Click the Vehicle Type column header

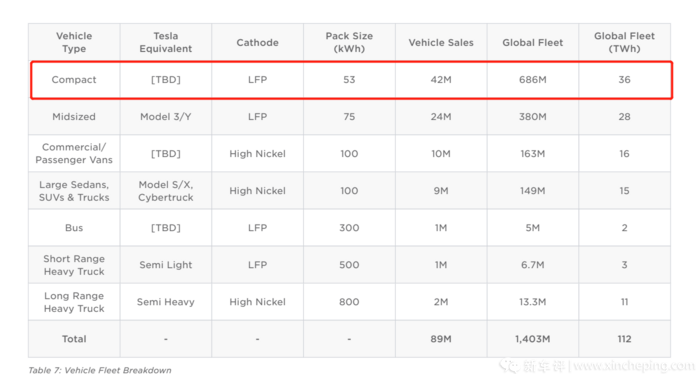coord(74,42)
